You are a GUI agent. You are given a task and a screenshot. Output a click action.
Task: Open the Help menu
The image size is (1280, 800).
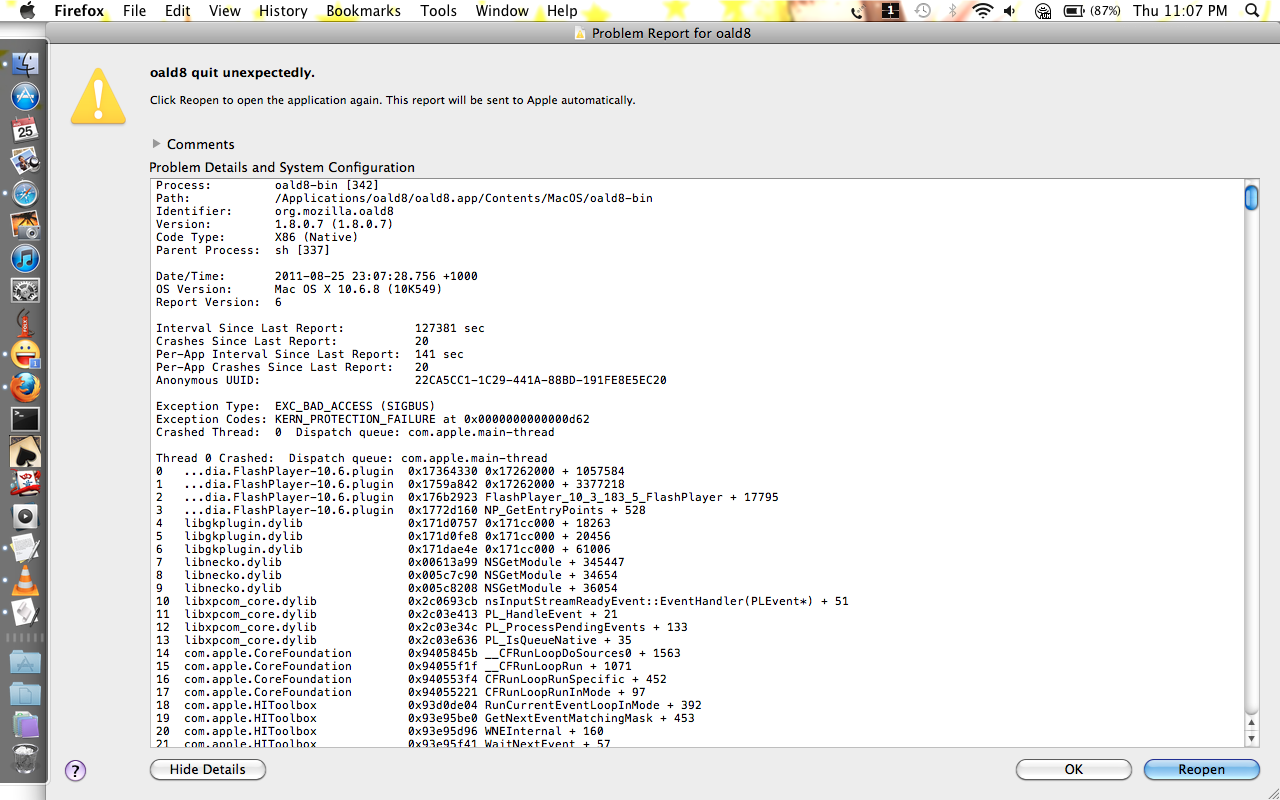click(x=562, y=11)
